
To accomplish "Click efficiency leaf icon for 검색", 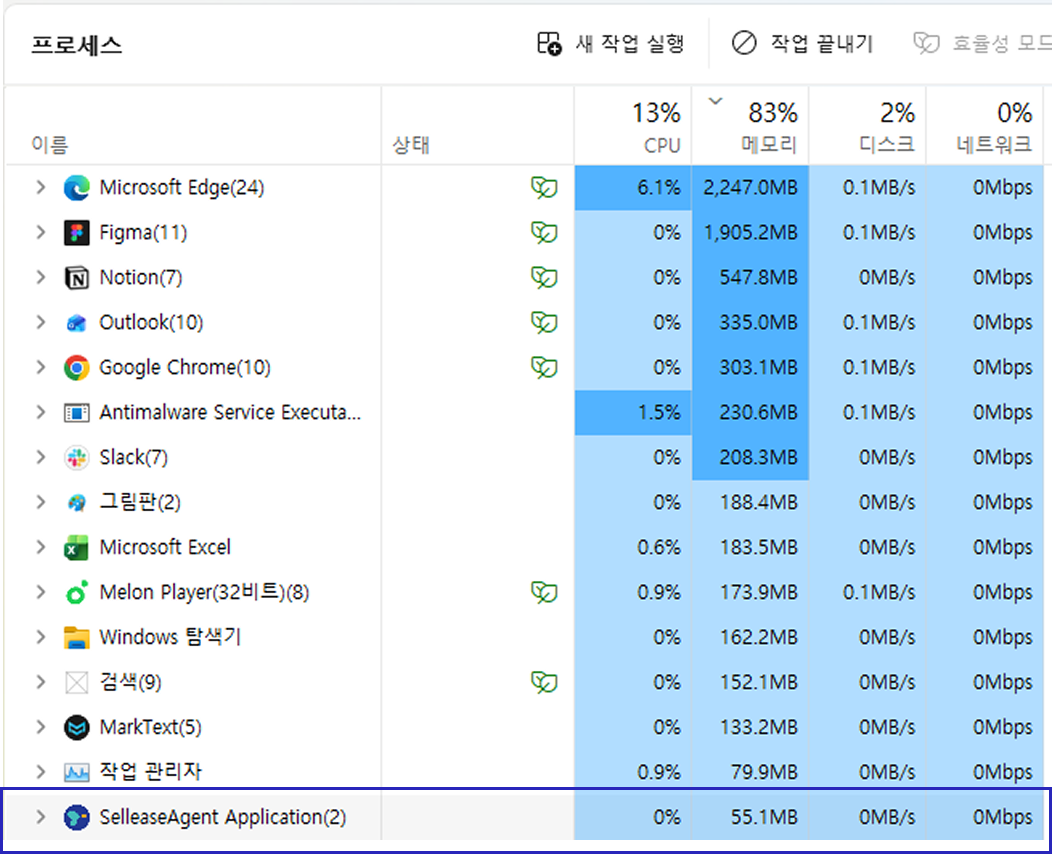I will coord(544,682).
